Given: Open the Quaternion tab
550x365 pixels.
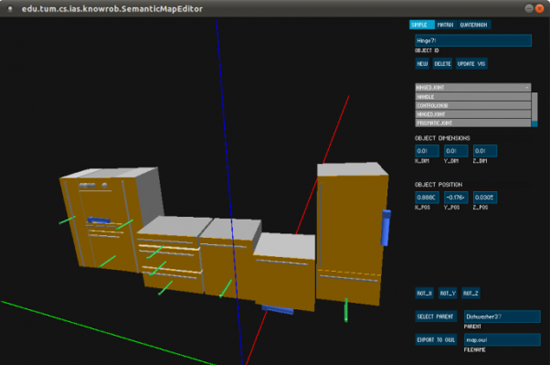Looking at the screenshot, I should click(474, 25).
